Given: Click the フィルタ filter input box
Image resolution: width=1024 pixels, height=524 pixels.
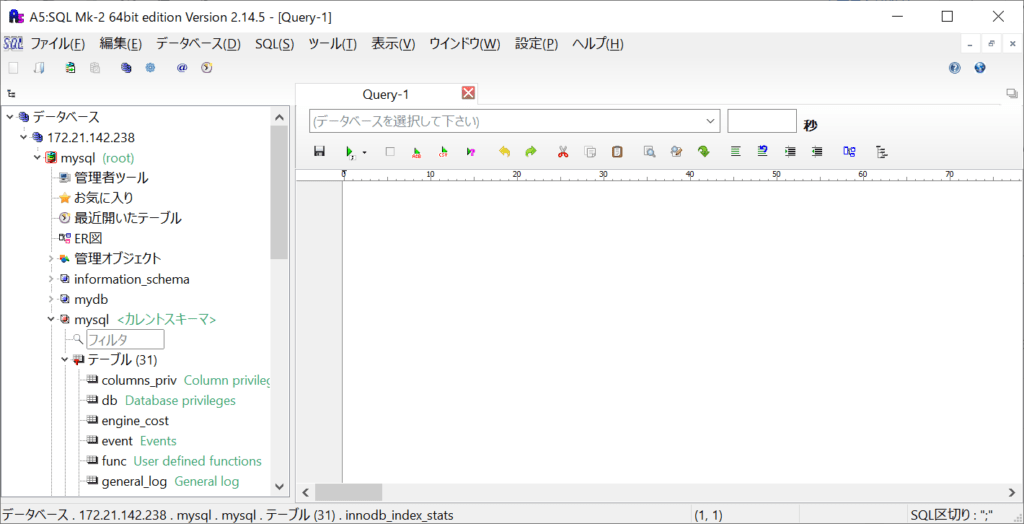Looking at the screenshot, I should (x=125, y=340).
